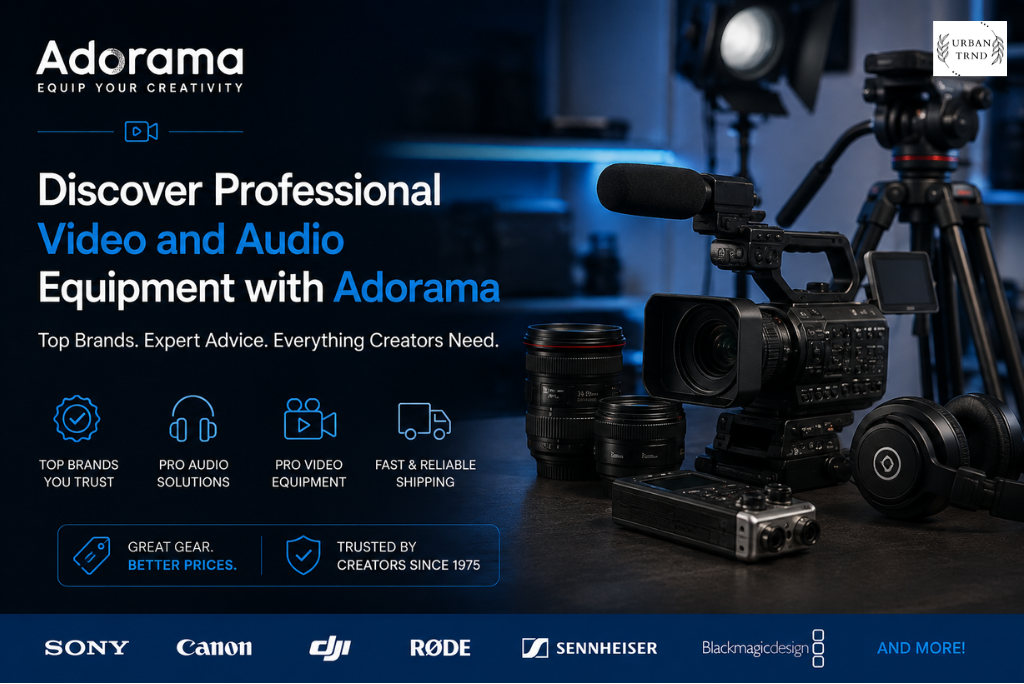Click Top Brands. Expert Advice. subheading
Screen dimensions: 1024x684
268,340
